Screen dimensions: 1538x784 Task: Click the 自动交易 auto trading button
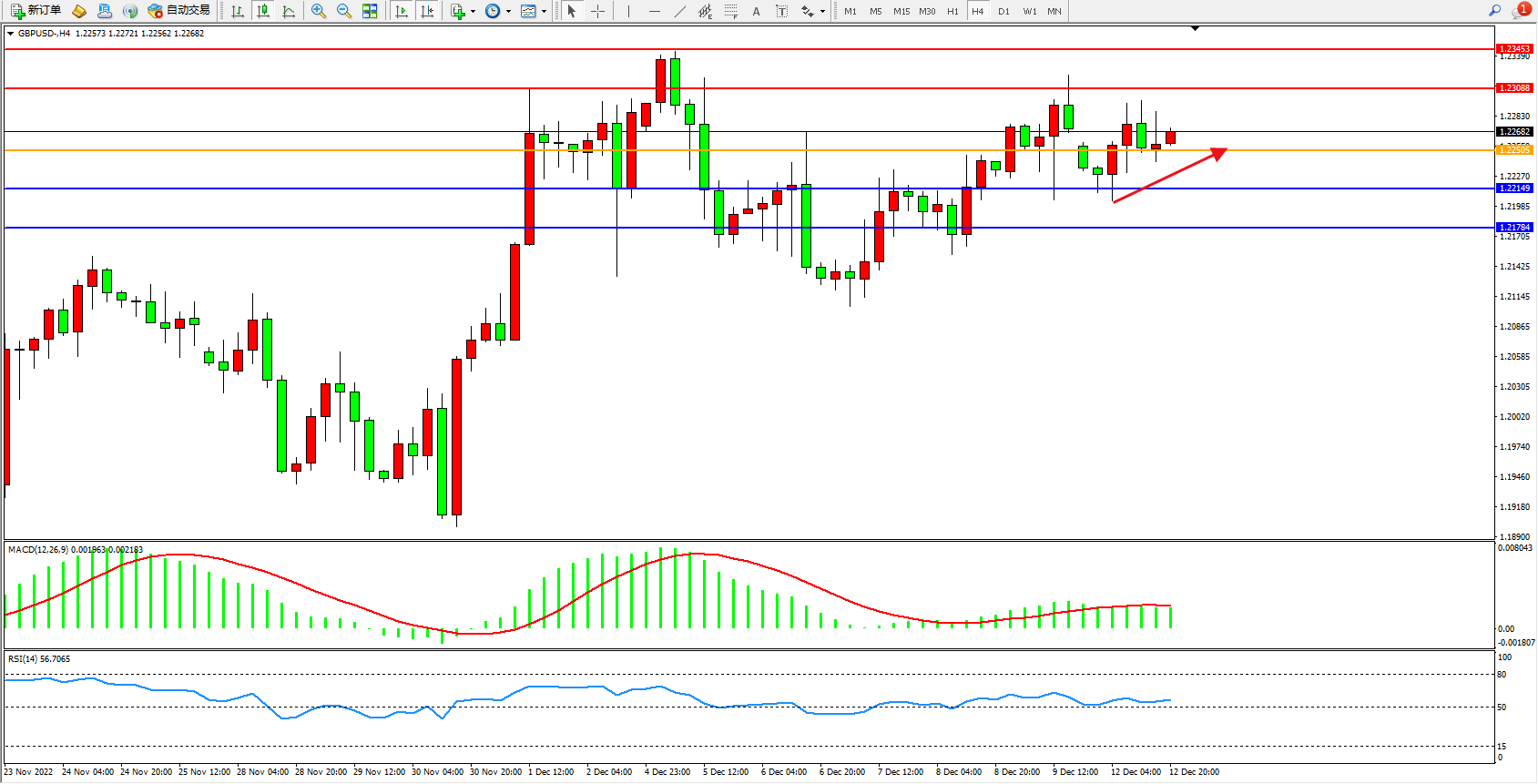[x=179, y=11]
